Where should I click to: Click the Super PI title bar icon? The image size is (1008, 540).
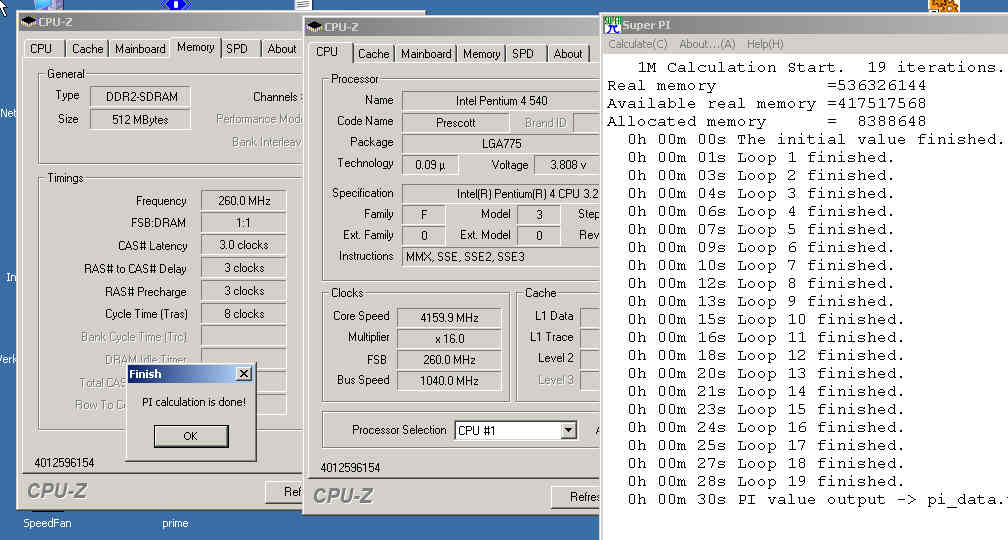(x=612, y=24)
